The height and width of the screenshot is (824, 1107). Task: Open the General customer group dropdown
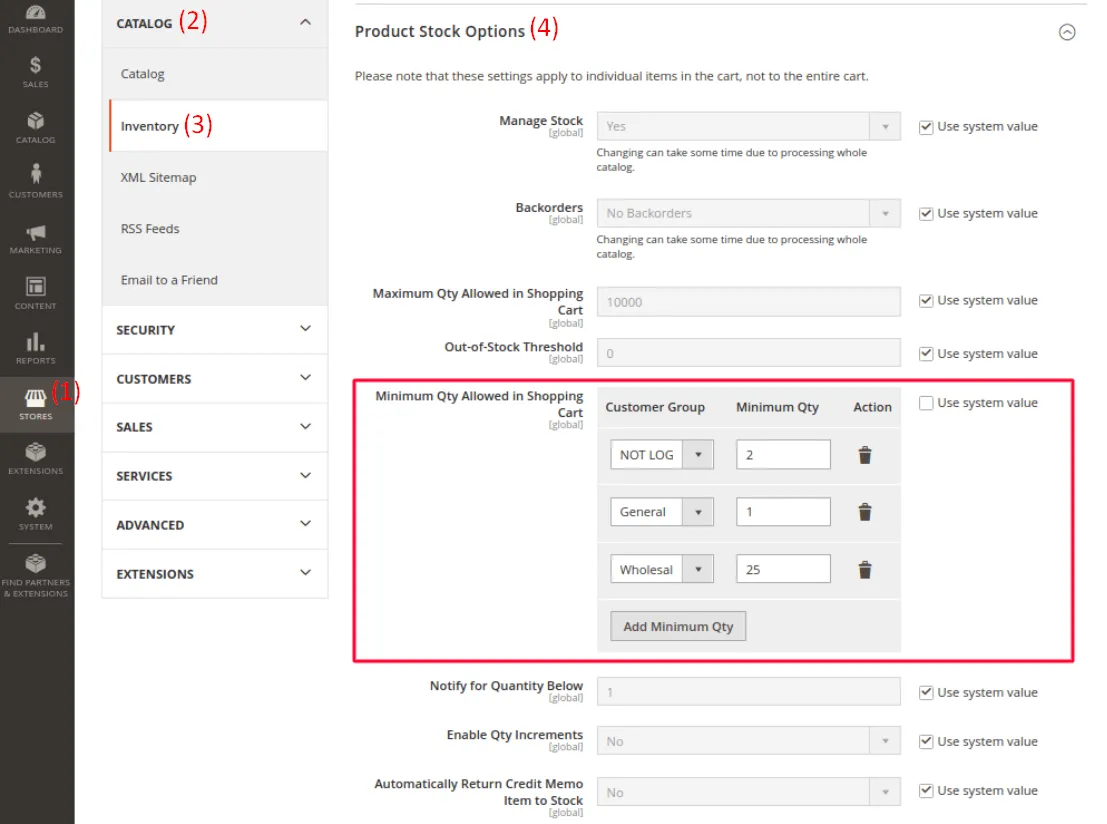click(661, 512)
